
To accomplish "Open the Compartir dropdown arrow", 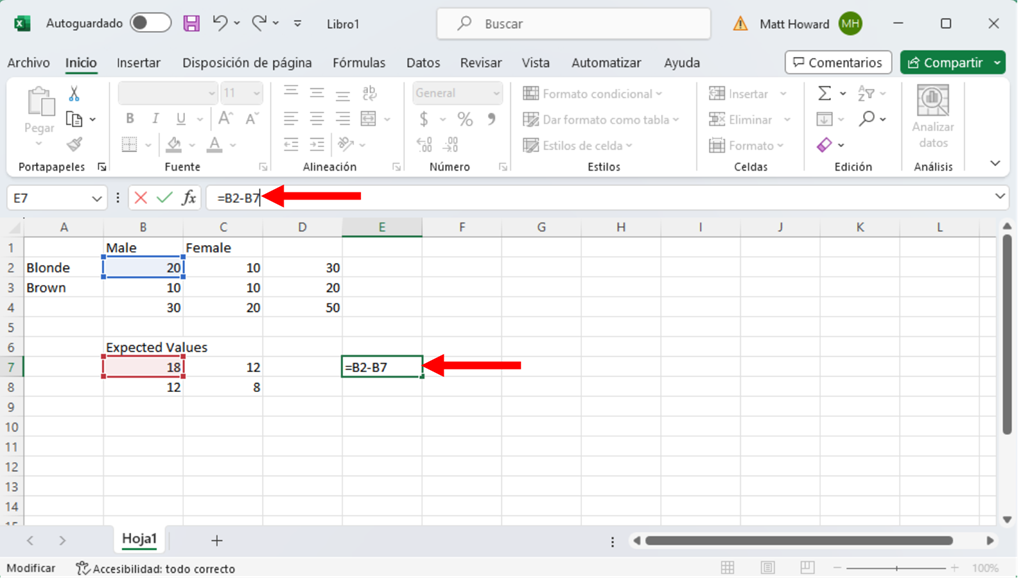I will (997, 63).
